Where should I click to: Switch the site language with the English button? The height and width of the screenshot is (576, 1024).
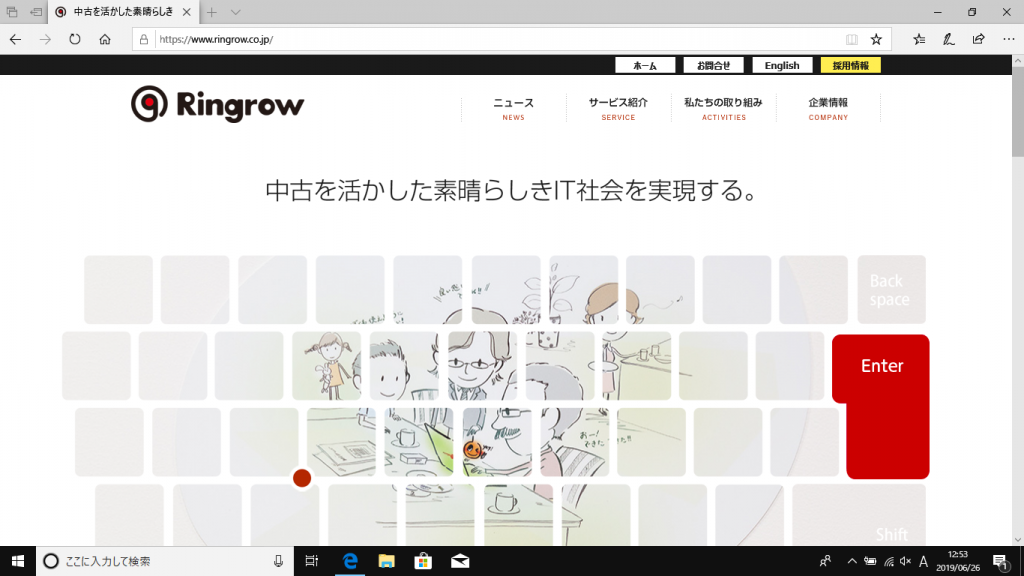tap(782, 64)
